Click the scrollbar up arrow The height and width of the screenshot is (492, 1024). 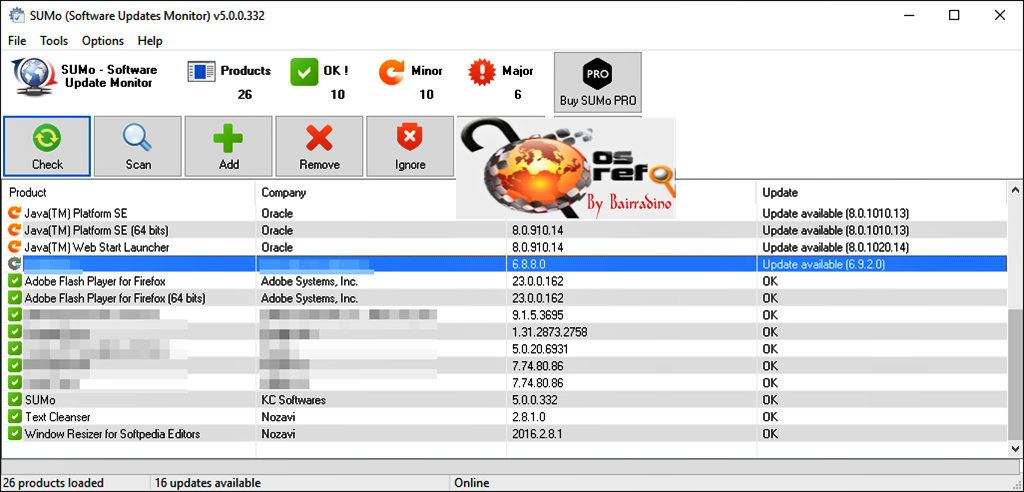1016,190
